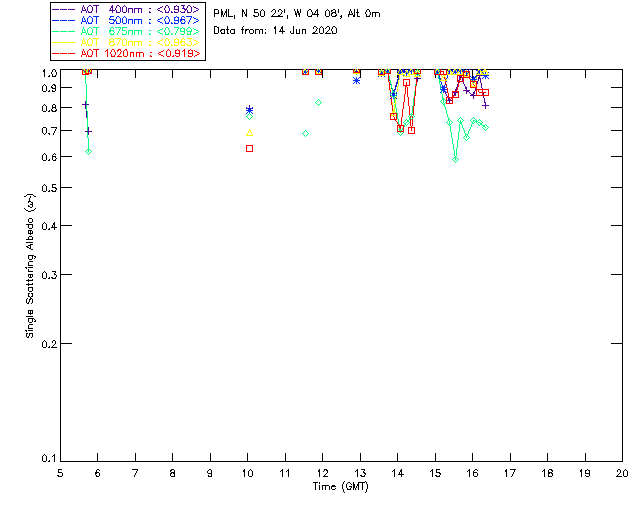Click the green diamond at 0.68 near 11.5 GMT
The image size is (640, 512).
pos(305,134)
